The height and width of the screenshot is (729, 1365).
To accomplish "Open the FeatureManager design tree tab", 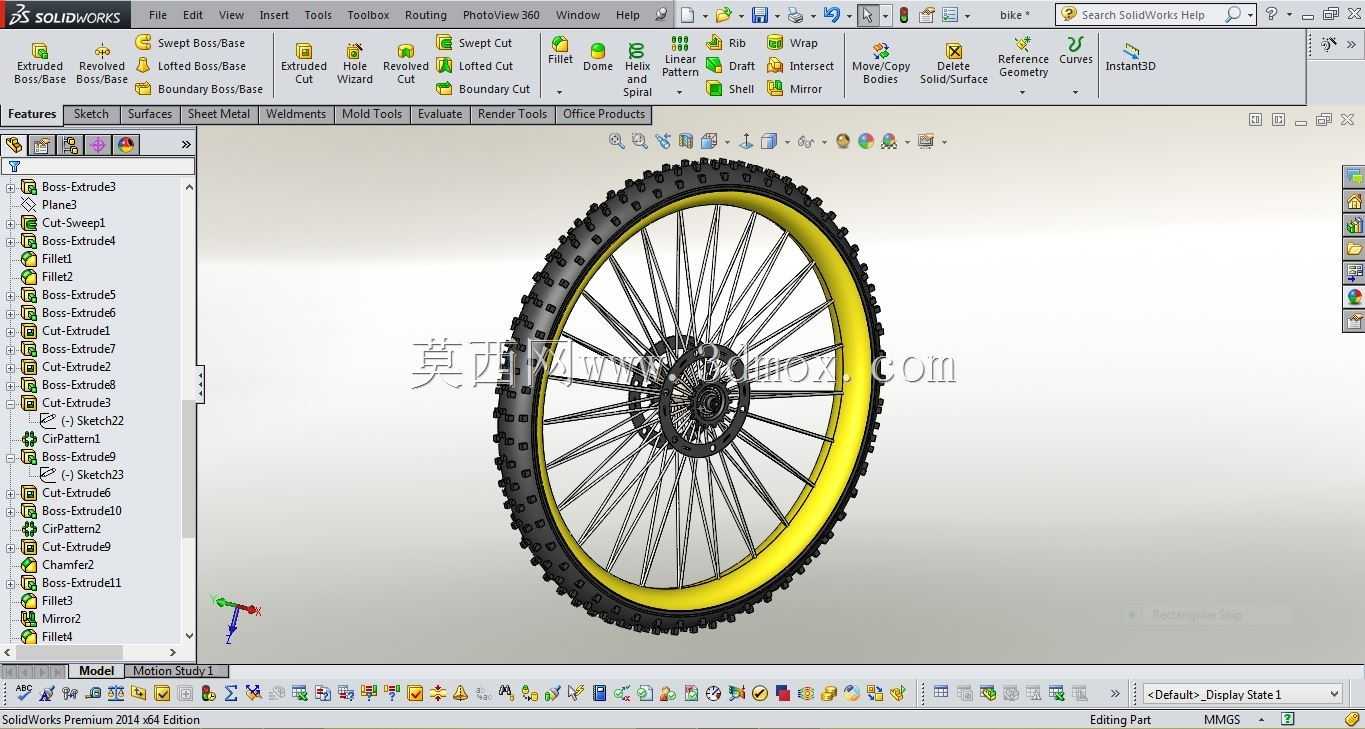I will click(14, 145).
